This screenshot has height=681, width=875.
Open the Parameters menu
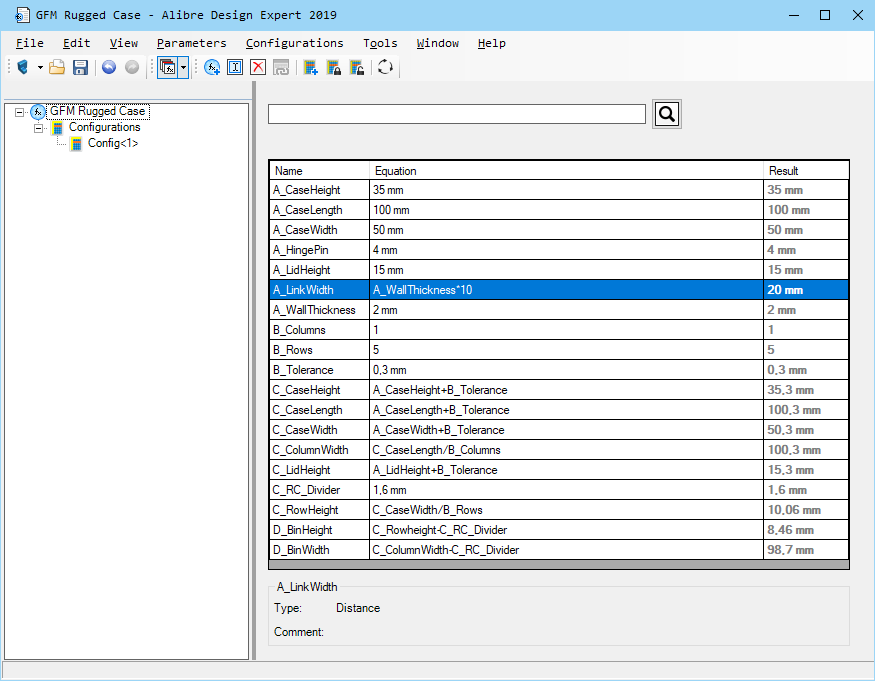(191, 43)
